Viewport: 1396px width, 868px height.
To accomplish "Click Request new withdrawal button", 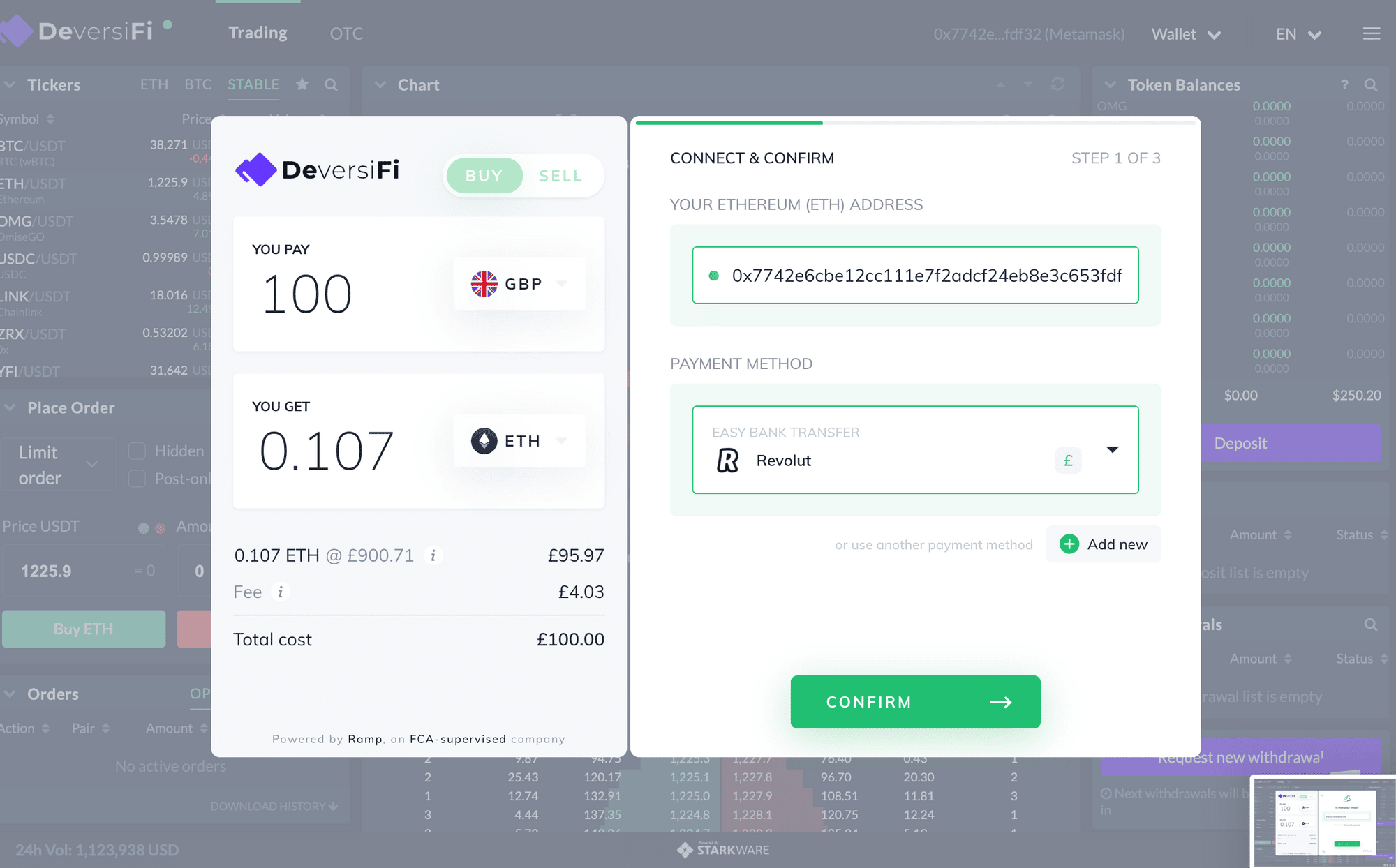I will tap(1241, 757).
